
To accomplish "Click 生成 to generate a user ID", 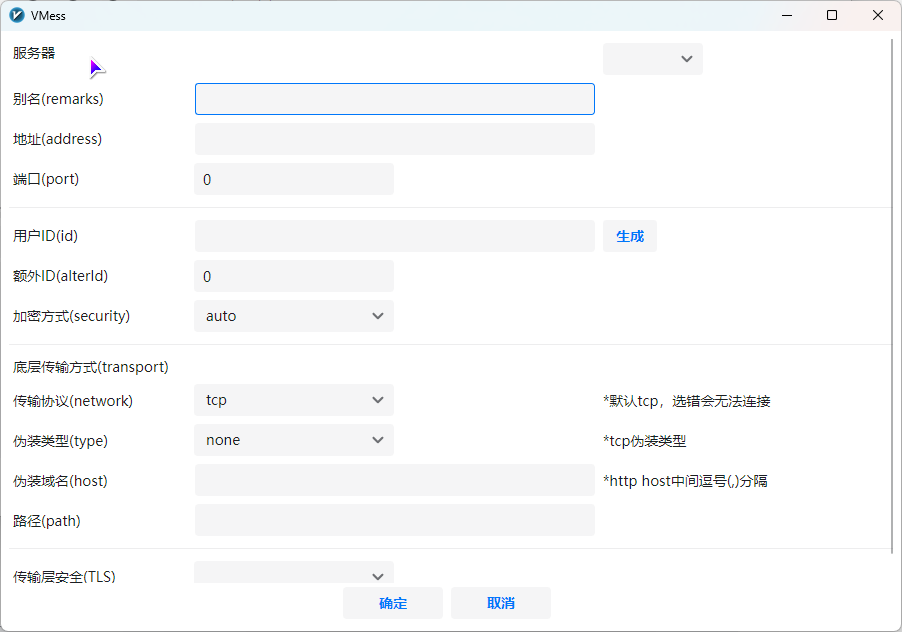I will point(629,236).
